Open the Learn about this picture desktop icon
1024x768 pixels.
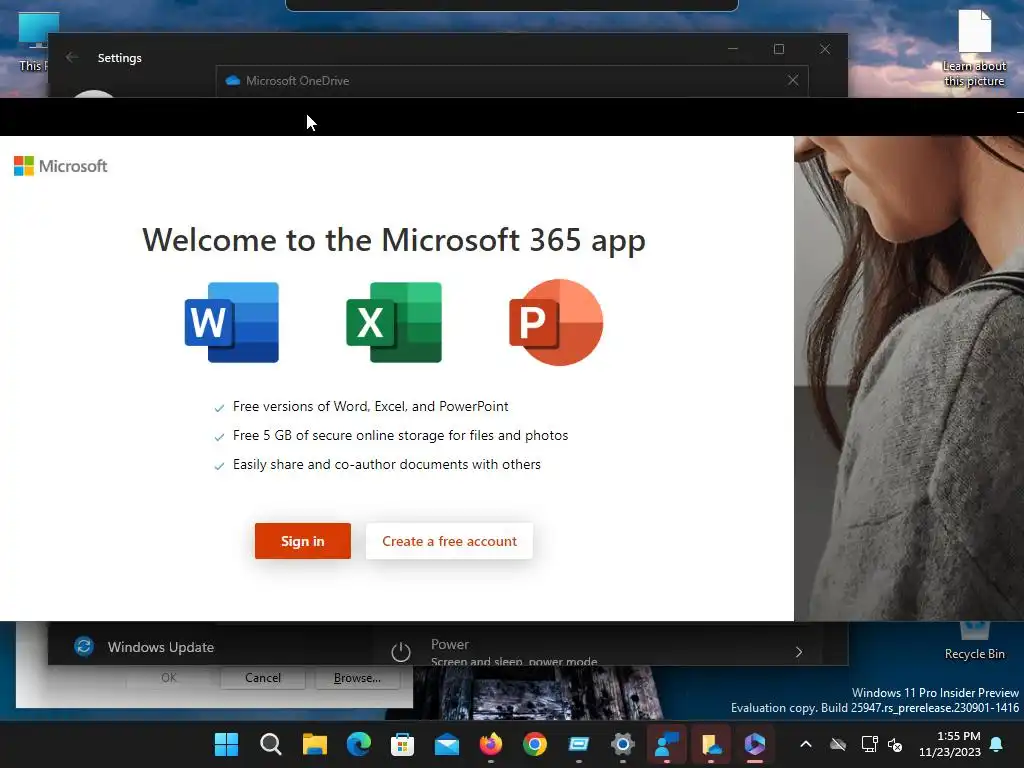tap(974, 49)
